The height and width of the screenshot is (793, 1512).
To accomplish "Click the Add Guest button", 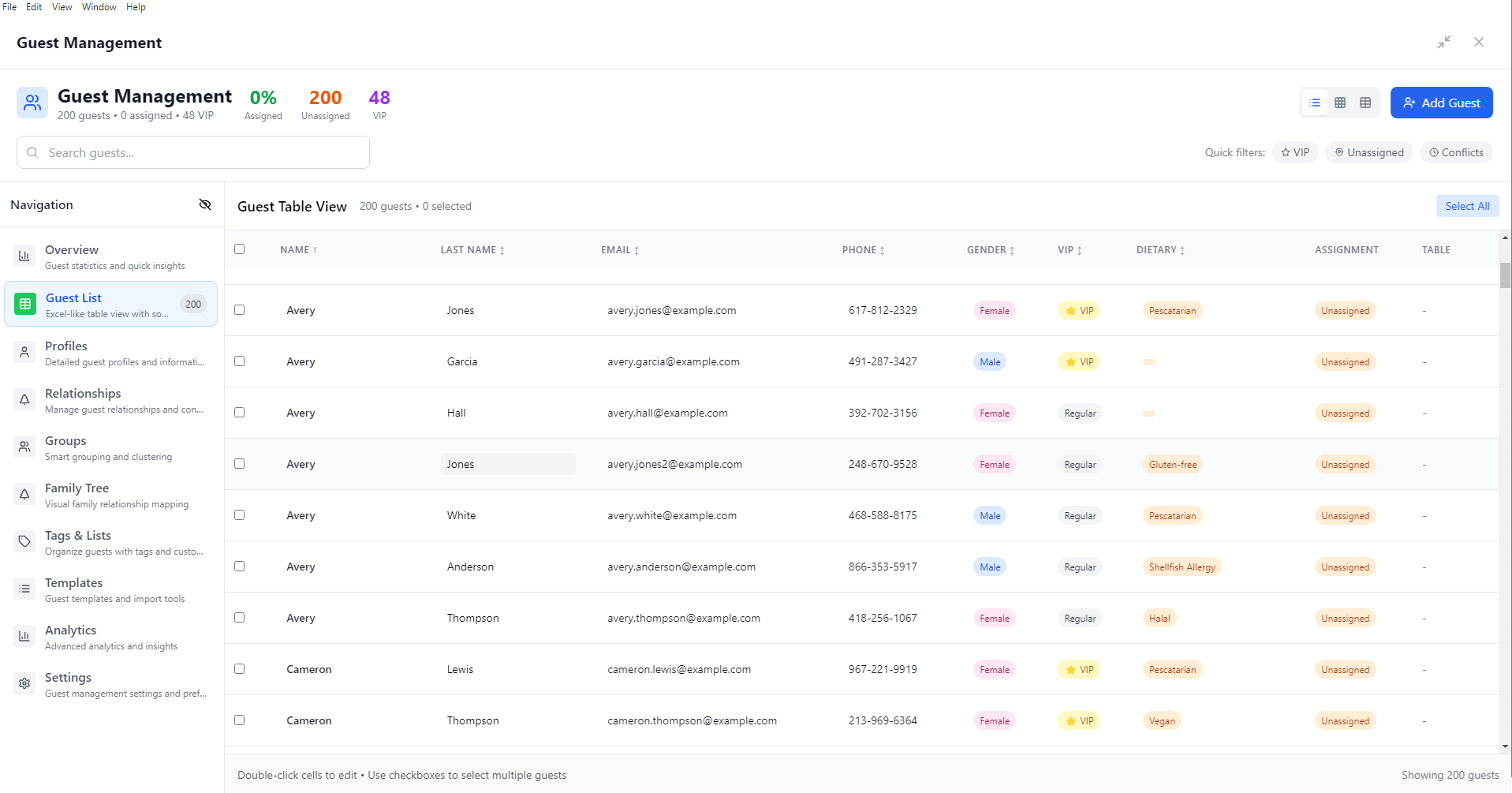I will (1441, 103).
